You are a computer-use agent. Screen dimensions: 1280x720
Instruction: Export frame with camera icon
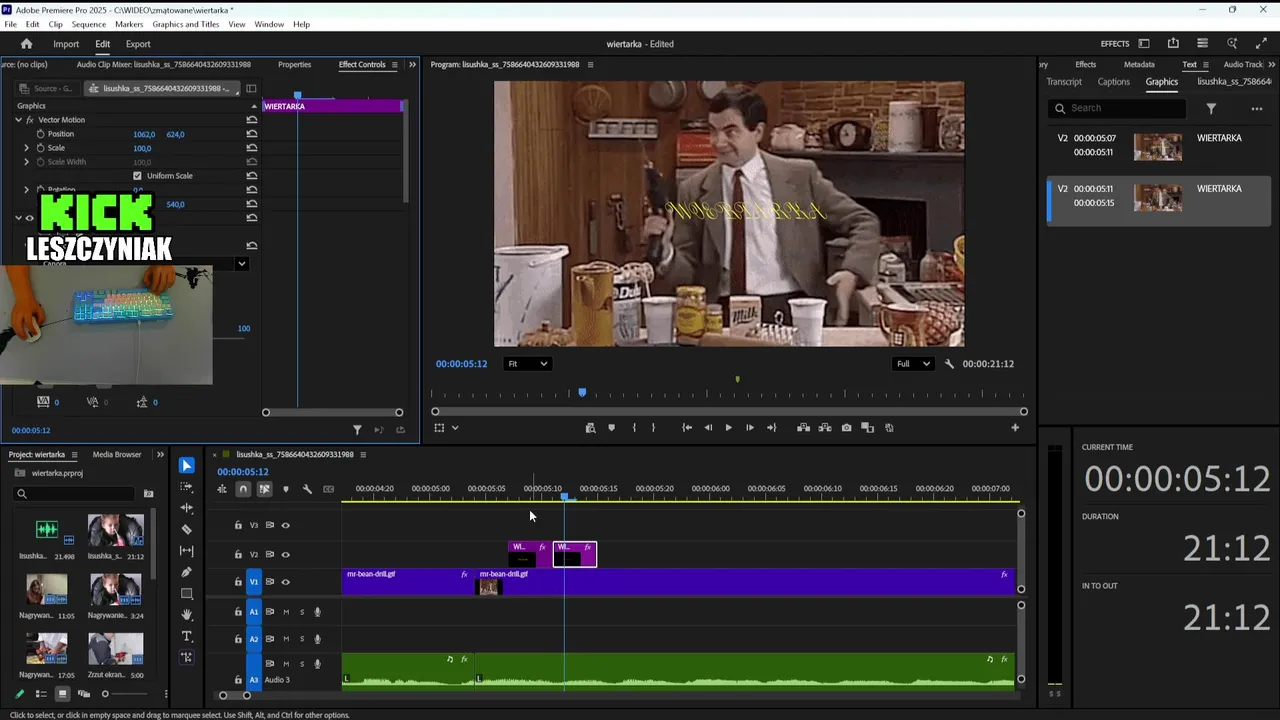point(847,428)
